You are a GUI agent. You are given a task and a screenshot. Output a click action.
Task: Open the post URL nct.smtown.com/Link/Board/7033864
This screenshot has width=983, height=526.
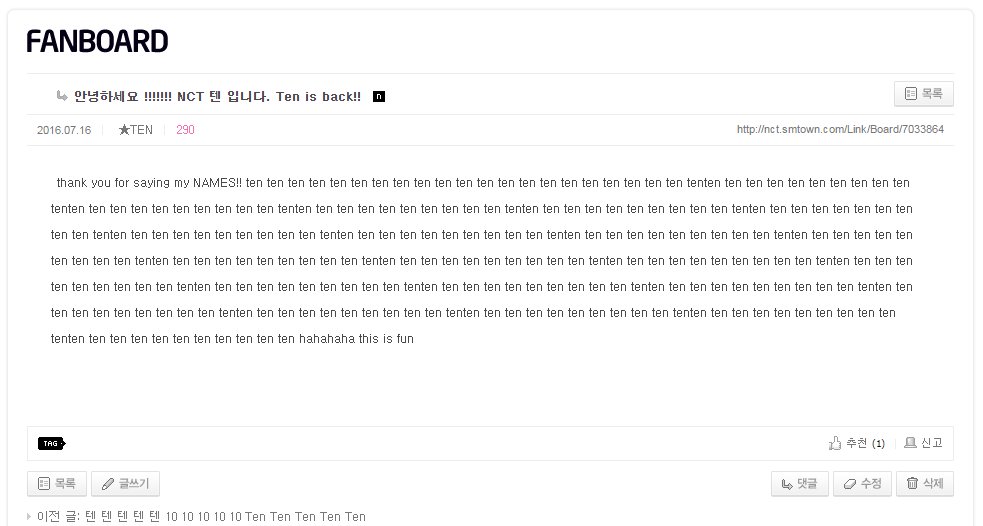point(840,129)
